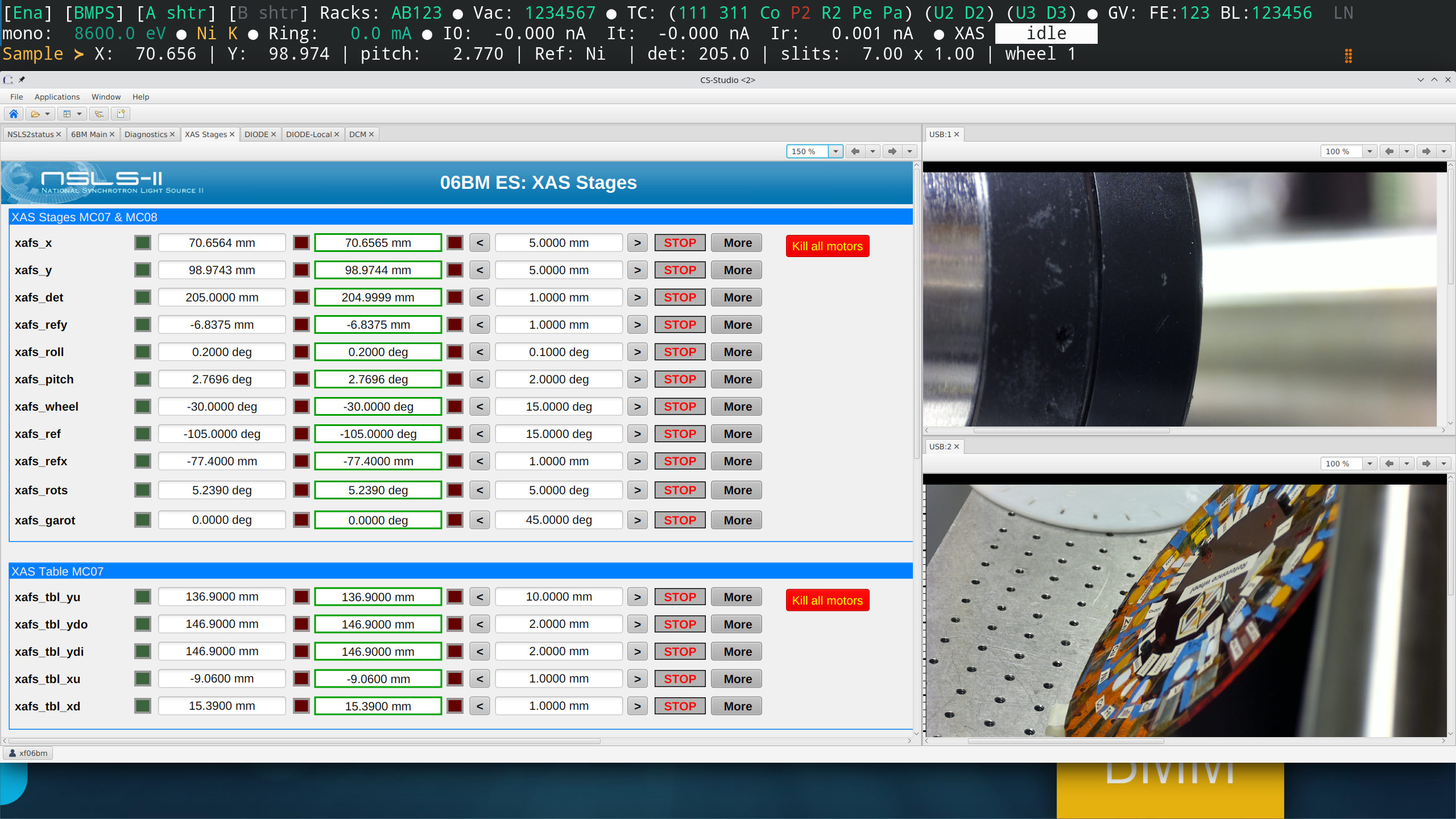
Task: Kill all motors in XAS Table section
Action: click(x=827, y=601)
